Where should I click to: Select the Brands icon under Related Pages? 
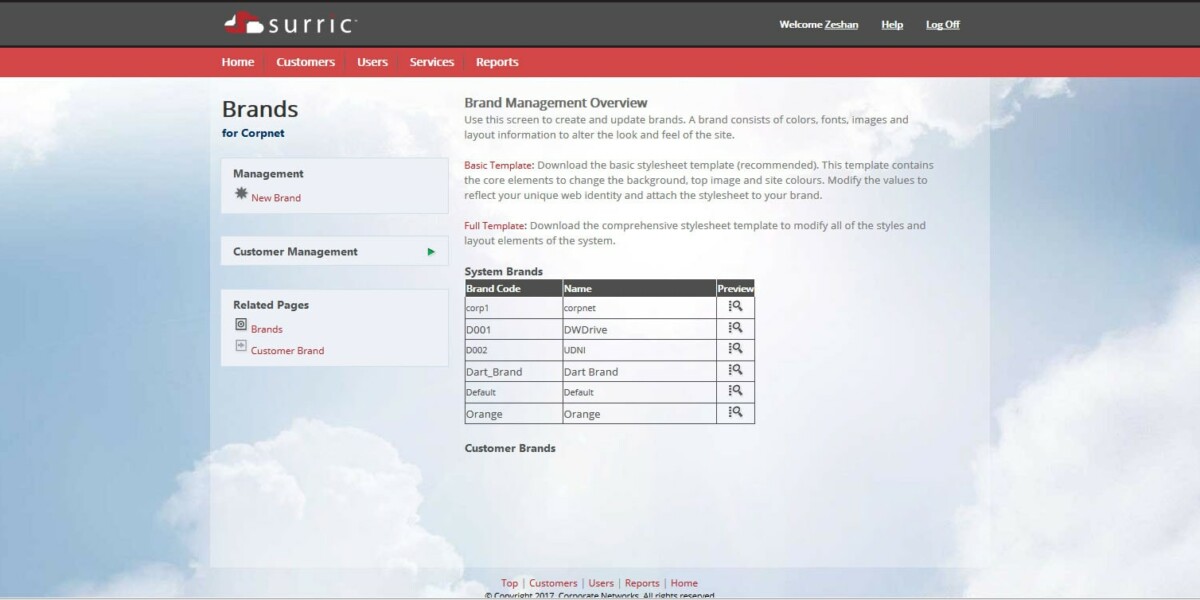(240, 324)
